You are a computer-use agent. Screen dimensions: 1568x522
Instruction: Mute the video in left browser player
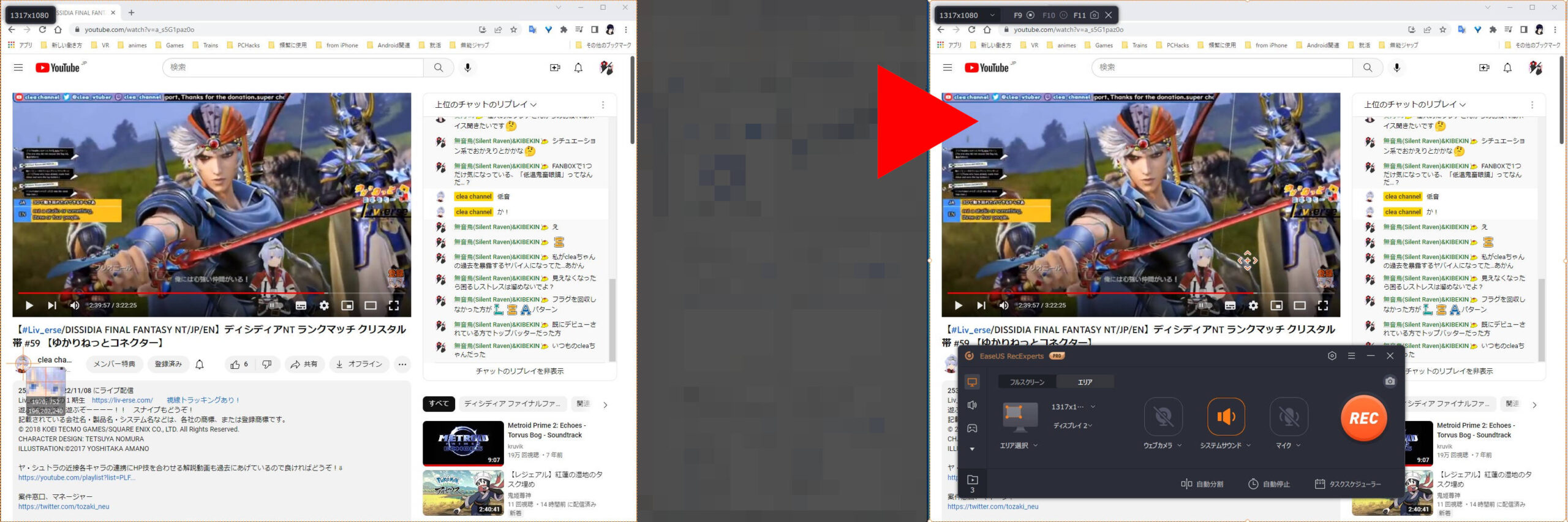click(x=74, y=305)
